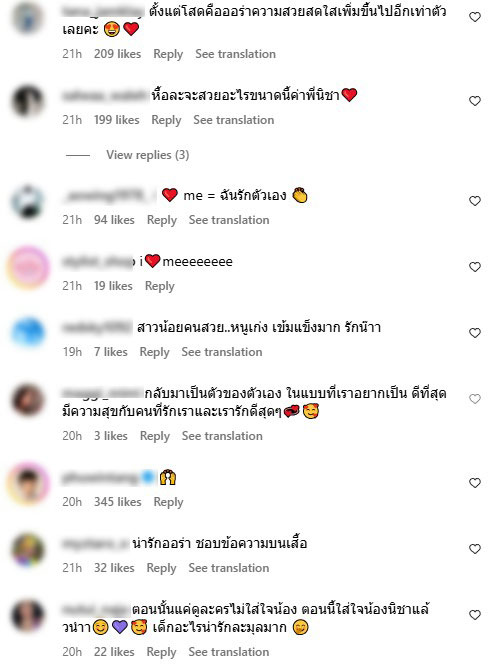
Task: See translation of the 94 likes comment
Action: click(x=229, y=220)
